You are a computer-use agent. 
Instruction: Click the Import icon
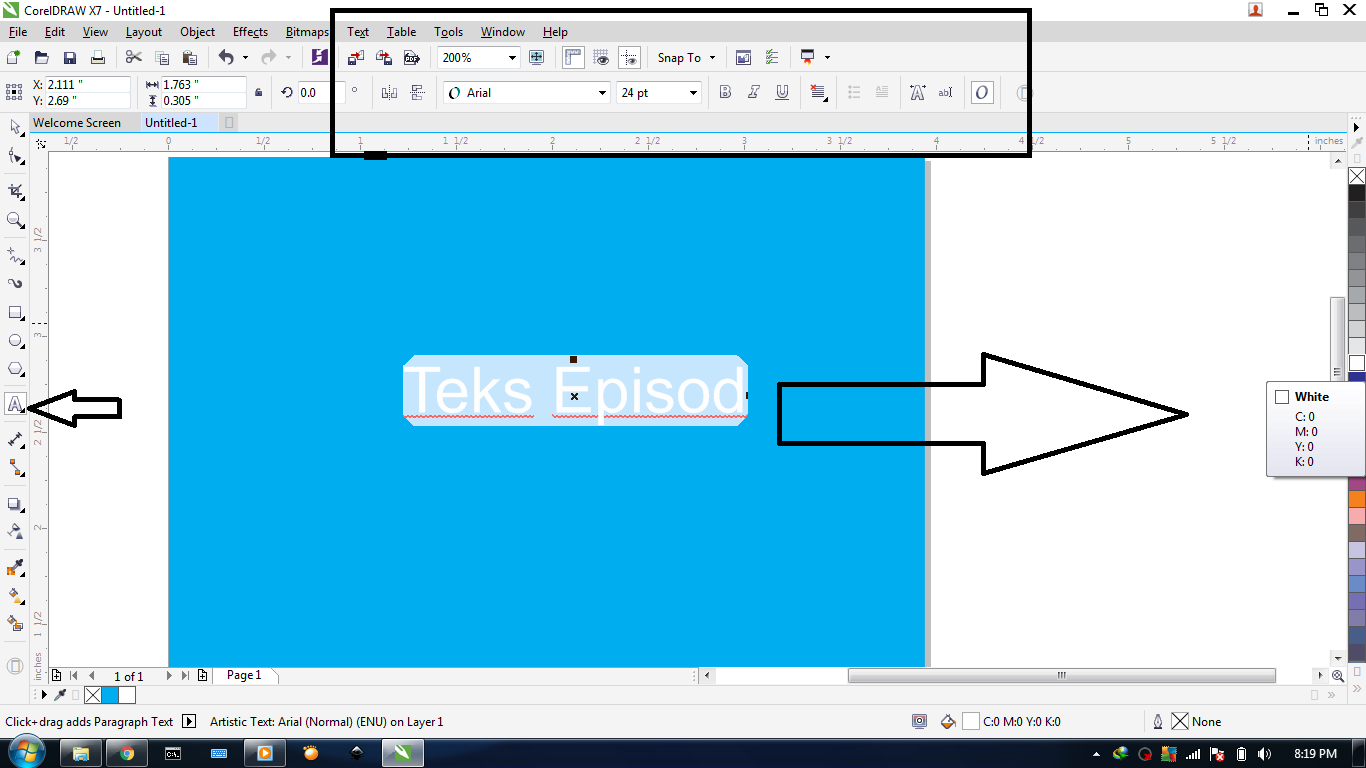coord(356,58)
